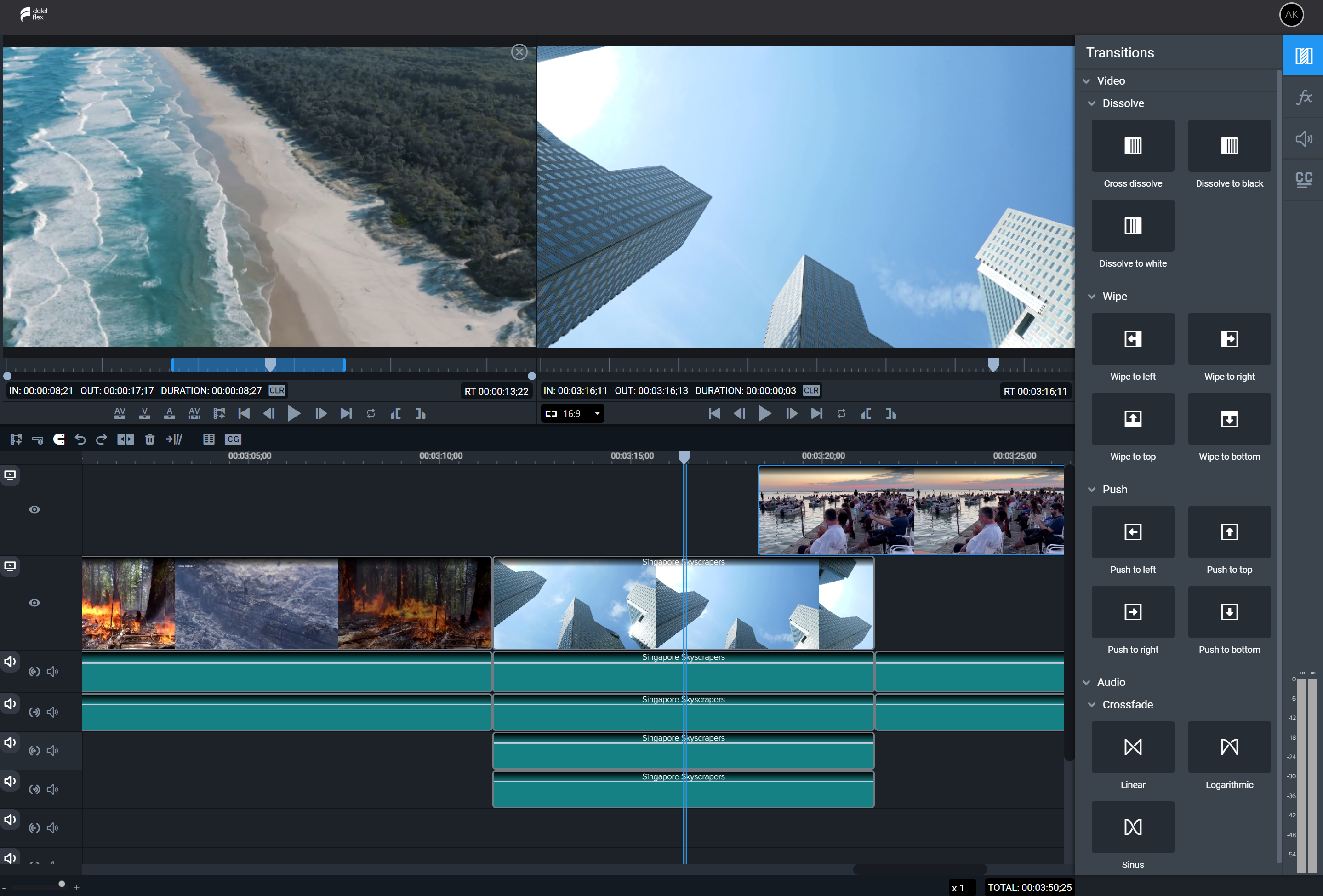Select the Wipe to left transition

(x=1132, y=339)
